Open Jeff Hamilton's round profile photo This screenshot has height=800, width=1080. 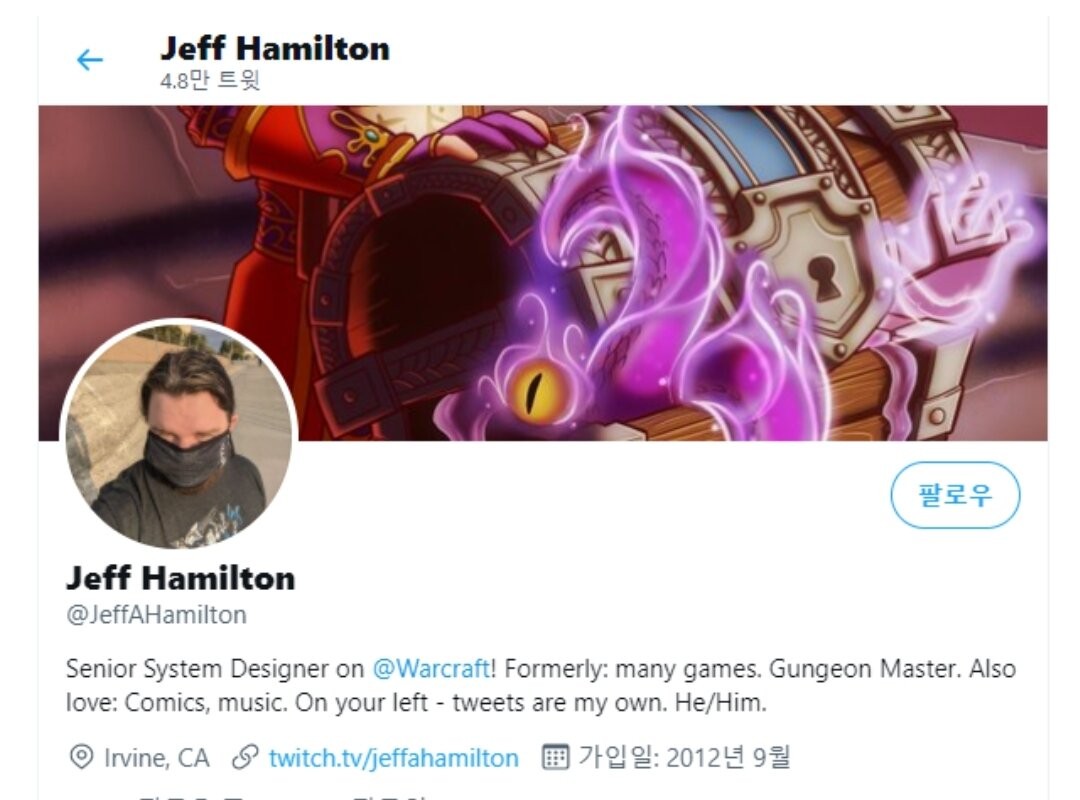coord(179,435)
